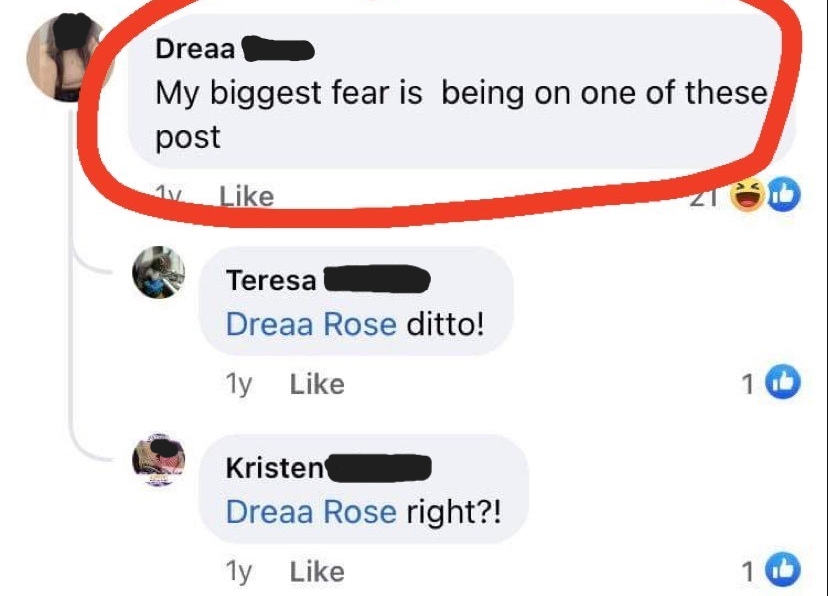Open the Dreaa Rose mention in Kristen's reply
Viewport: 828px width, 596px height.
(311, 512)
